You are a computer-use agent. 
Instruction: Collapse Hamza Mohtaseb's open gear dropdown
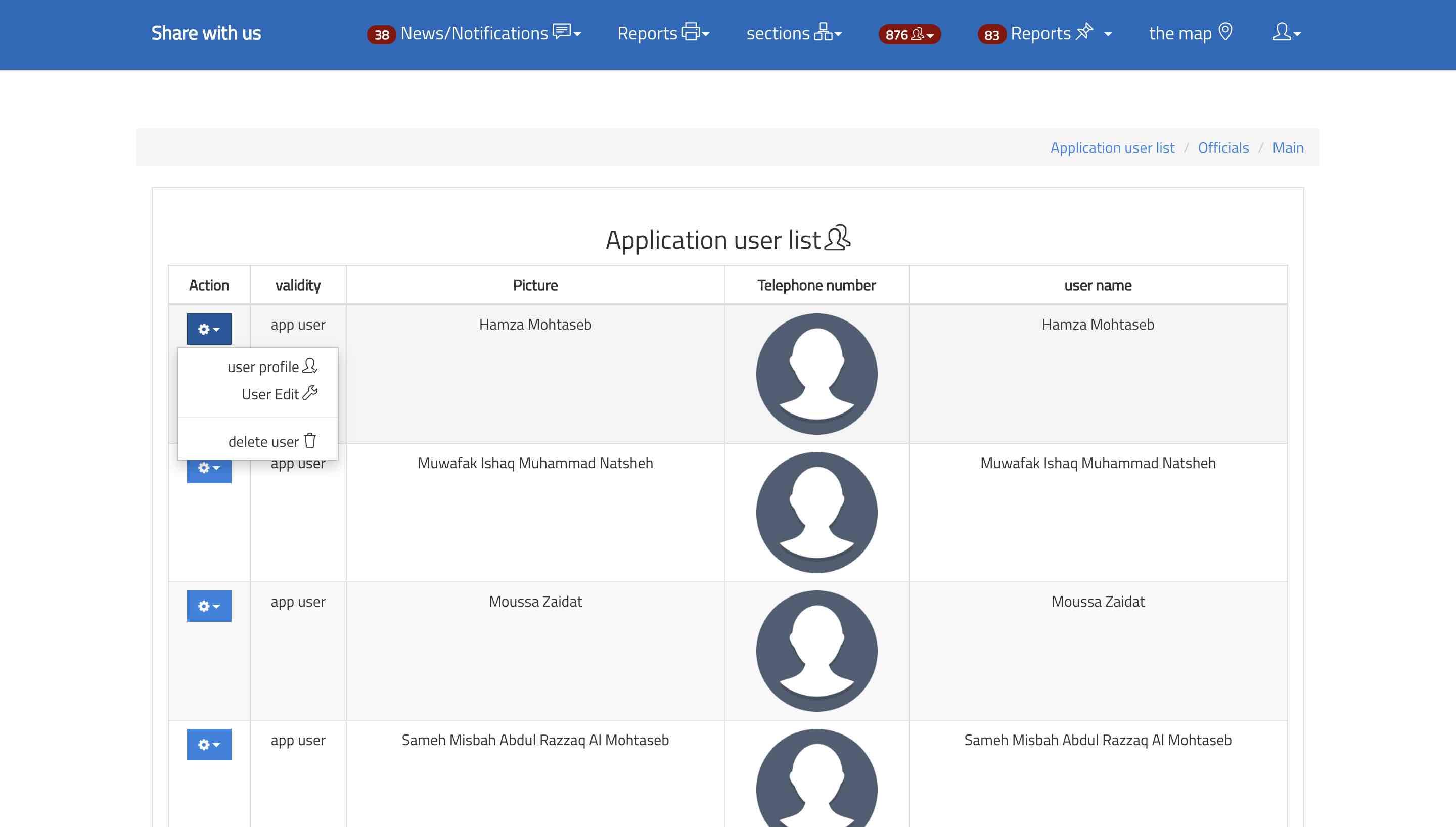[x=209, y=329]
